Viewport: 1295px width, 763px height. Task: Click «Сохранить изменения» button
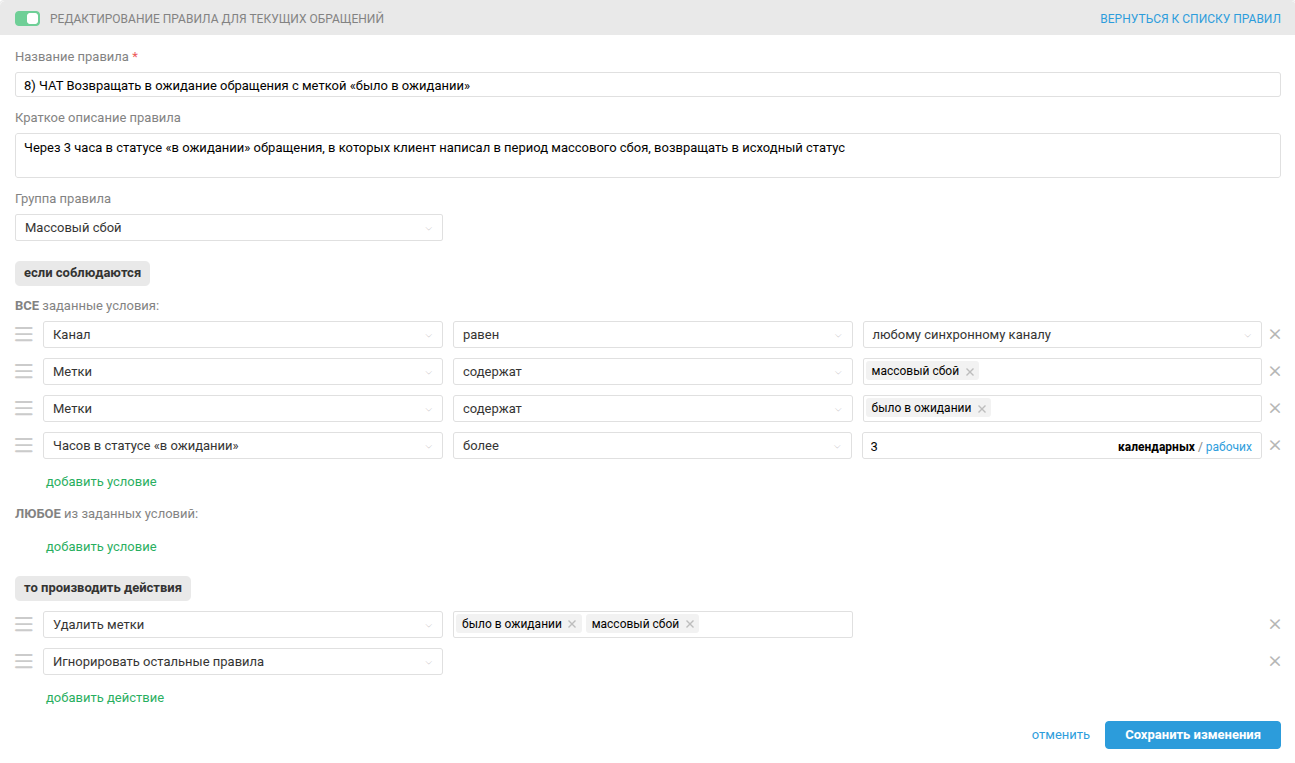[1192, 735]
